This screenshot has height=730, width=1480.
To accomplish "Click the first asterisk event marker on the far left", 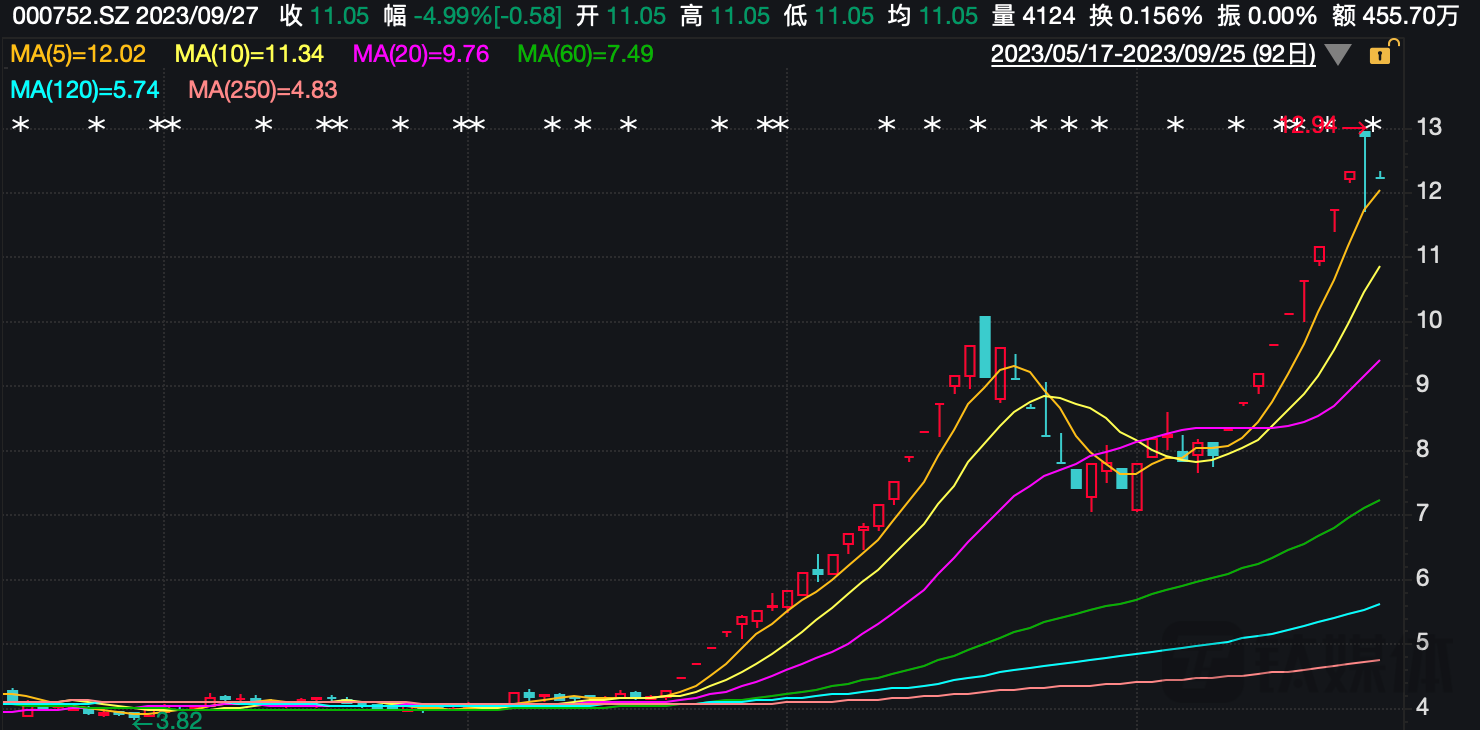I will click(20, 127).
